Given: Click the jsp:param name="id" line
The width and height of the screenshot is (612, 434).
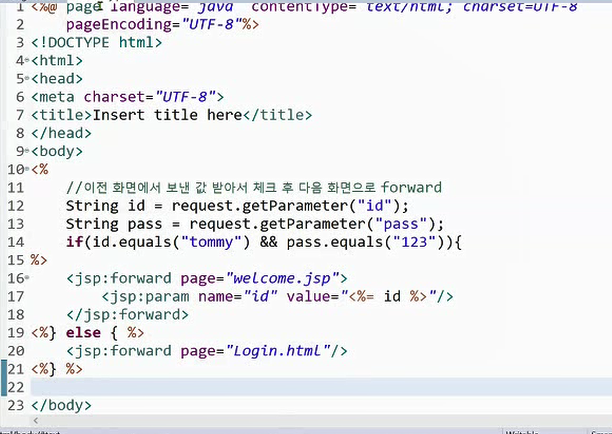Looking at the screenshot, I should coord(278,297).
